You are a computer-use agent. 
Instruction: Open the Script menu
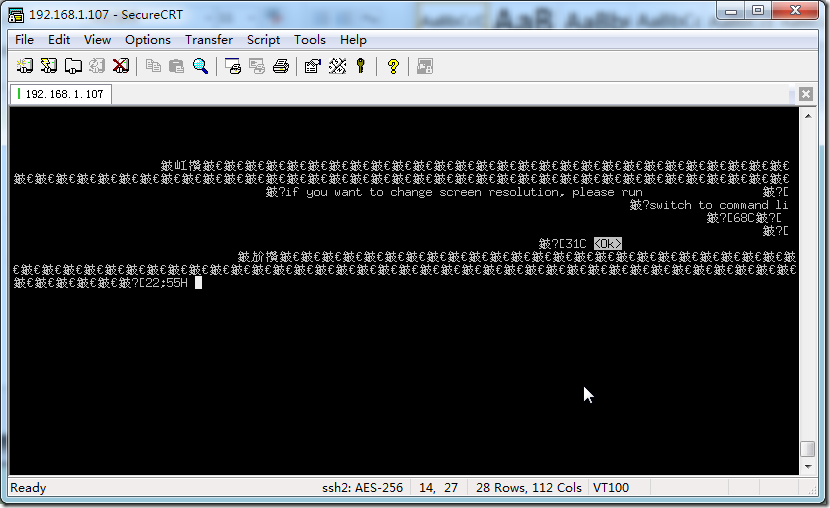263,40
